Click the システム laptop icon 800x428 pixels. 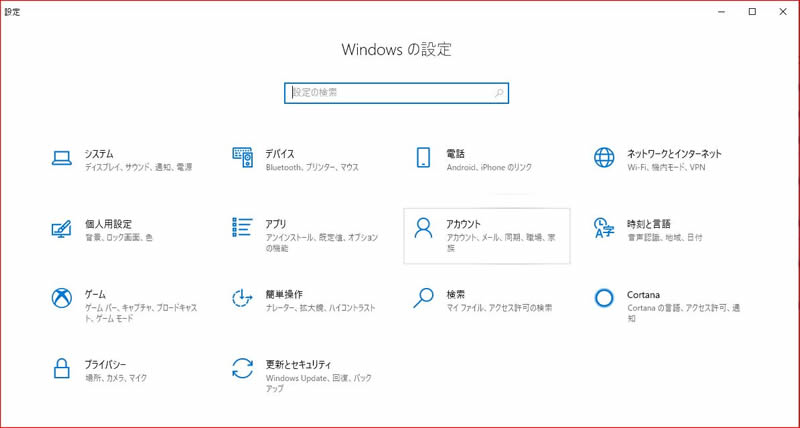pyautogui.click(x=62, y=158)
